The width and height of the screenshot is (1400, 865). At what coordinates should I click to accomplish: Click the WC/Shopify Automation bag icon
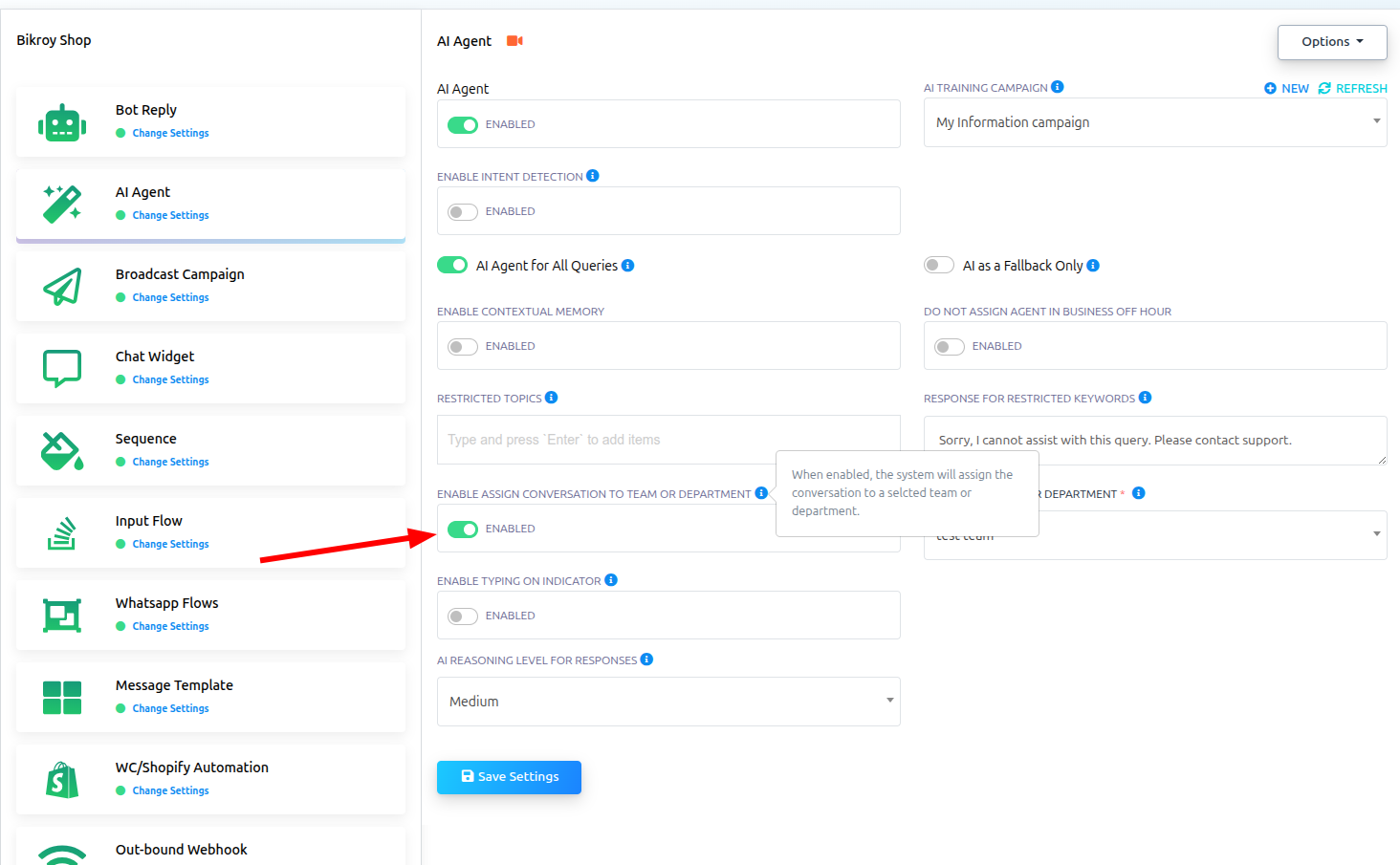pyautogui.click(x=62, y=780)
